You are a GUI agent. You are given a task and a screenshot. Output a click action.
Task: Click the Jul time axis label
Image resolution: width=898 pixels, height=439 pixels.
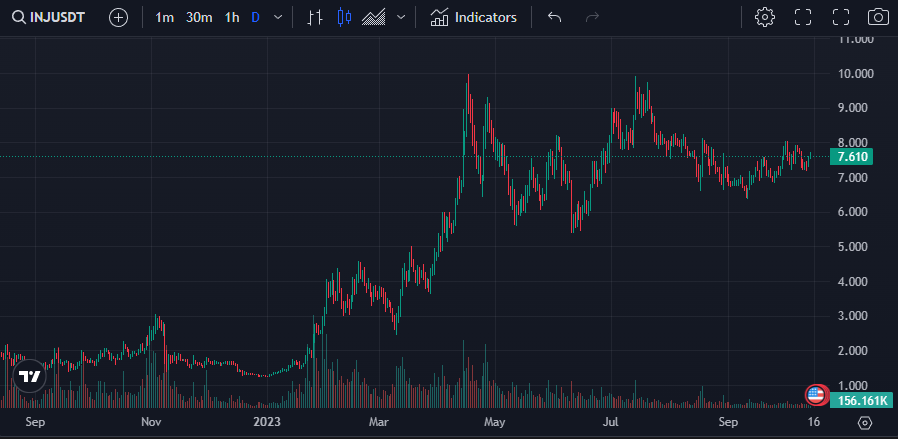coord(612,423)
